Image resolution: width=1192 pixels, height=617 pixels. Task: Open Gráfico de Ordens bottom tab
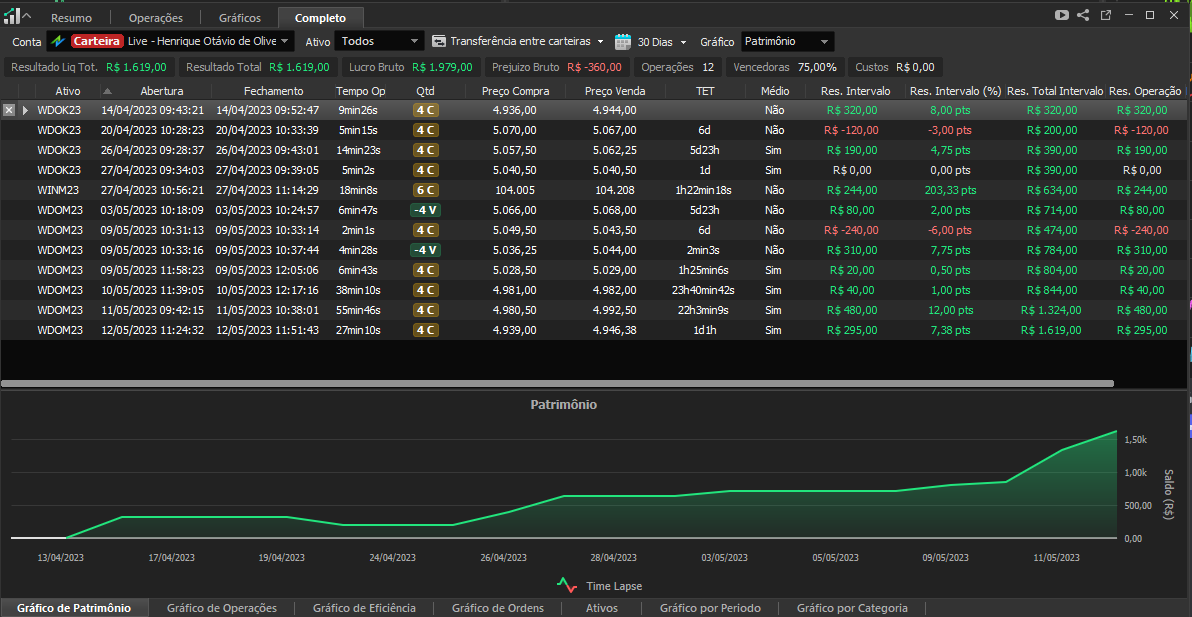[x=497, y=608]
